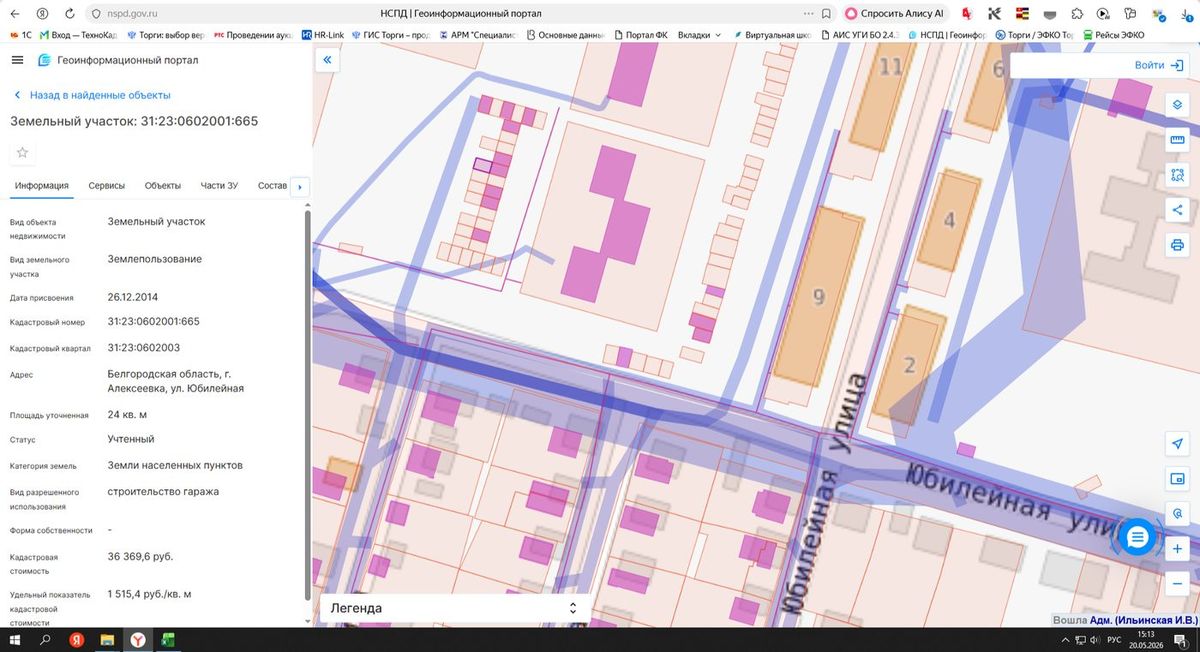
Task: Ask Alice AI button
Action: tap(894, 14)
